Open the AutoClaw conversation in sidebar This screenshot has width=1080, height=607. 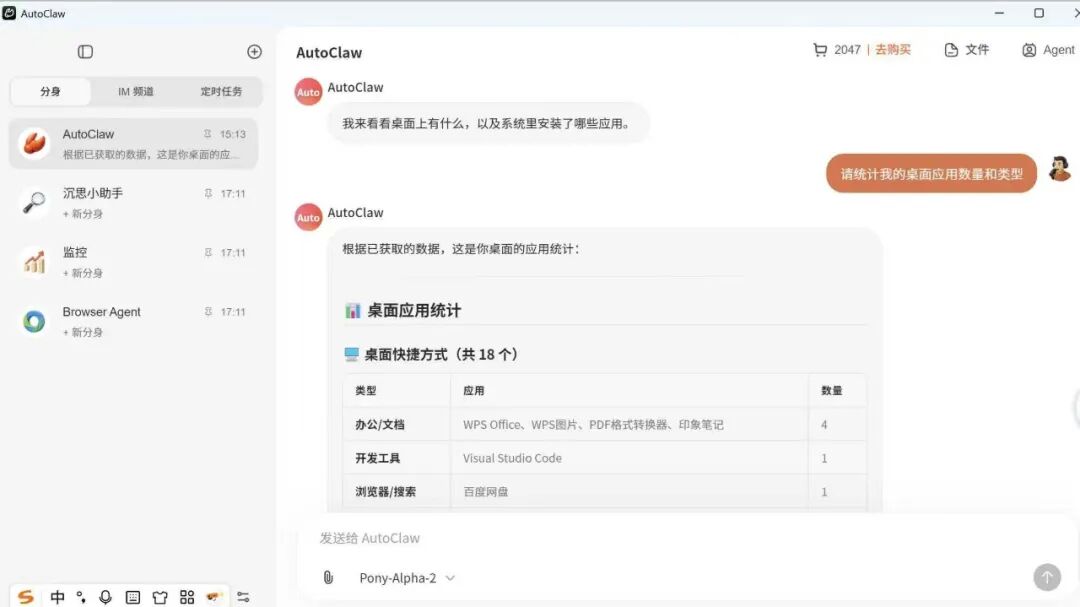[134, 143]
